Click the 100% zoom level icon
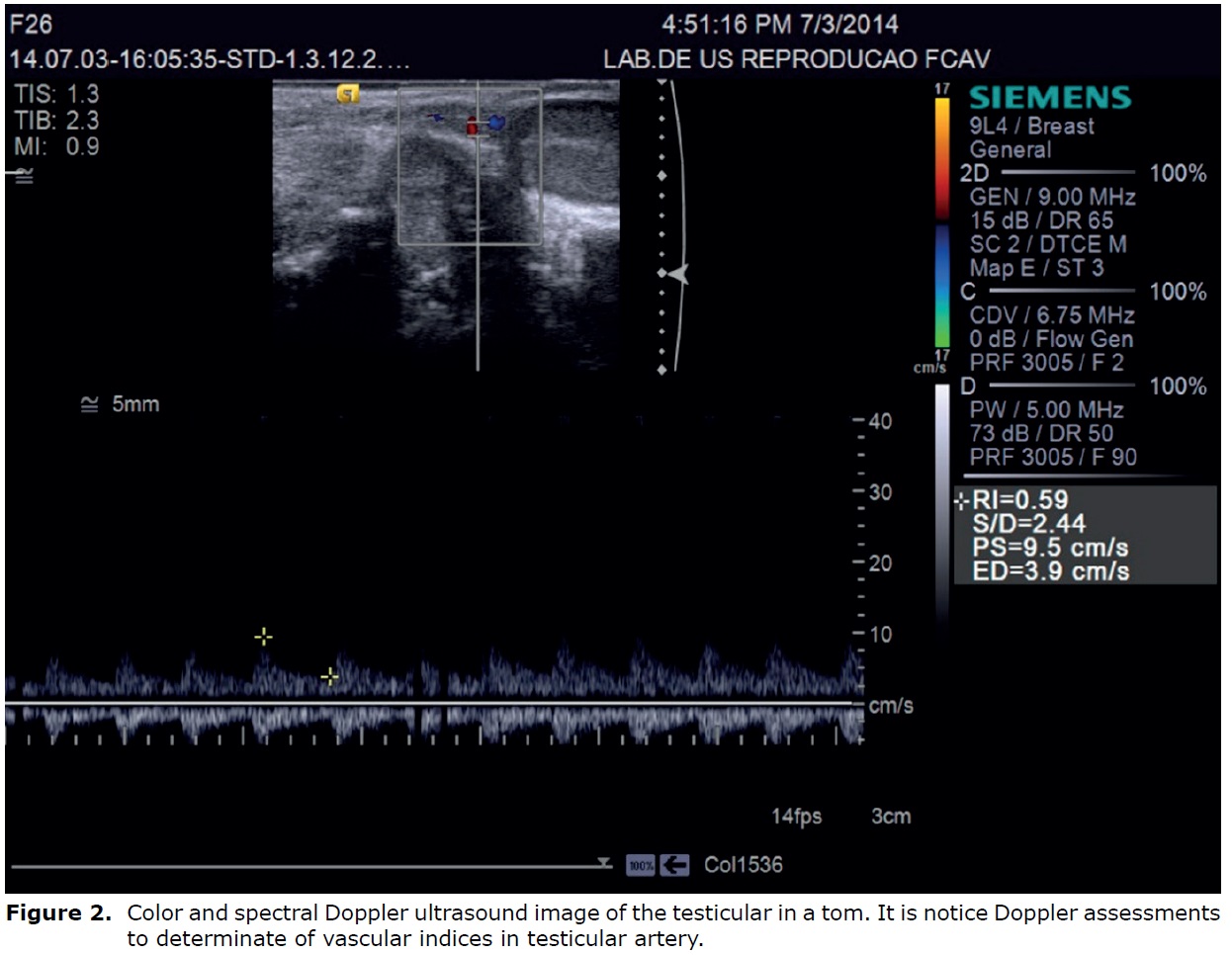The height and width of the screenshot is (955, 1232). (x=641, y=864)
